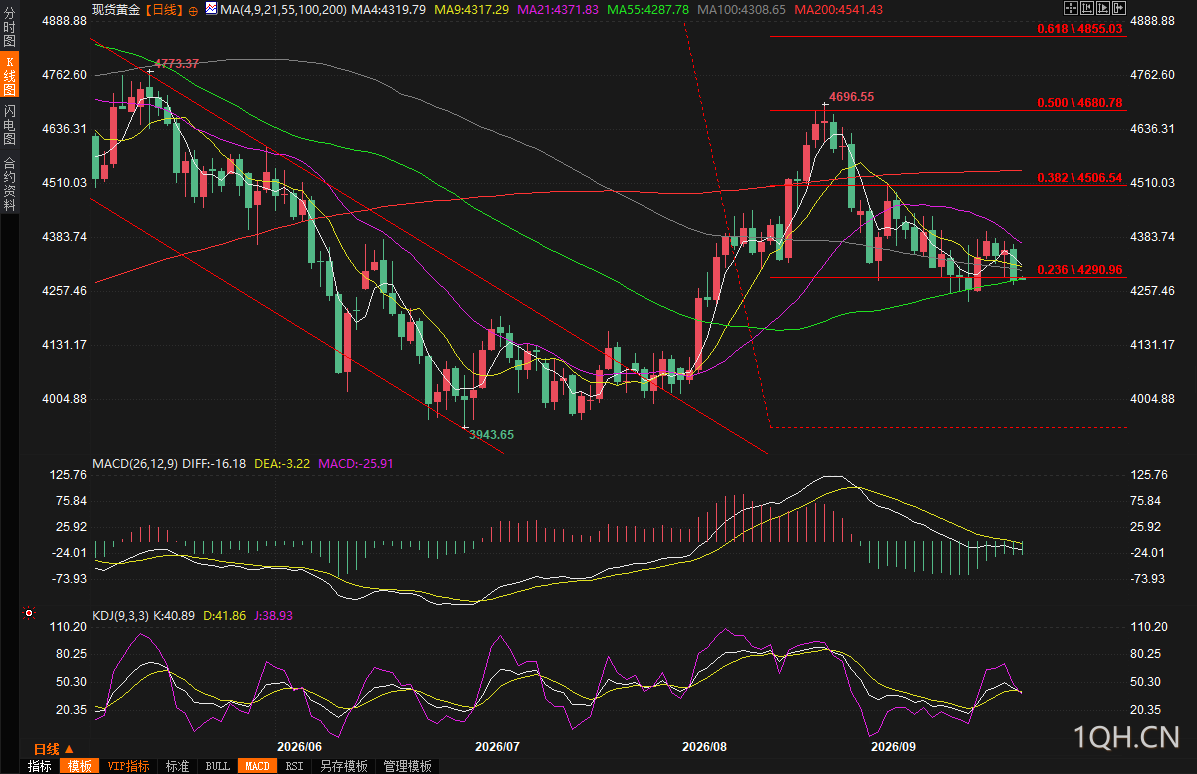Click the red dot icon beside KDJ panel

click(x=29, y=613)
